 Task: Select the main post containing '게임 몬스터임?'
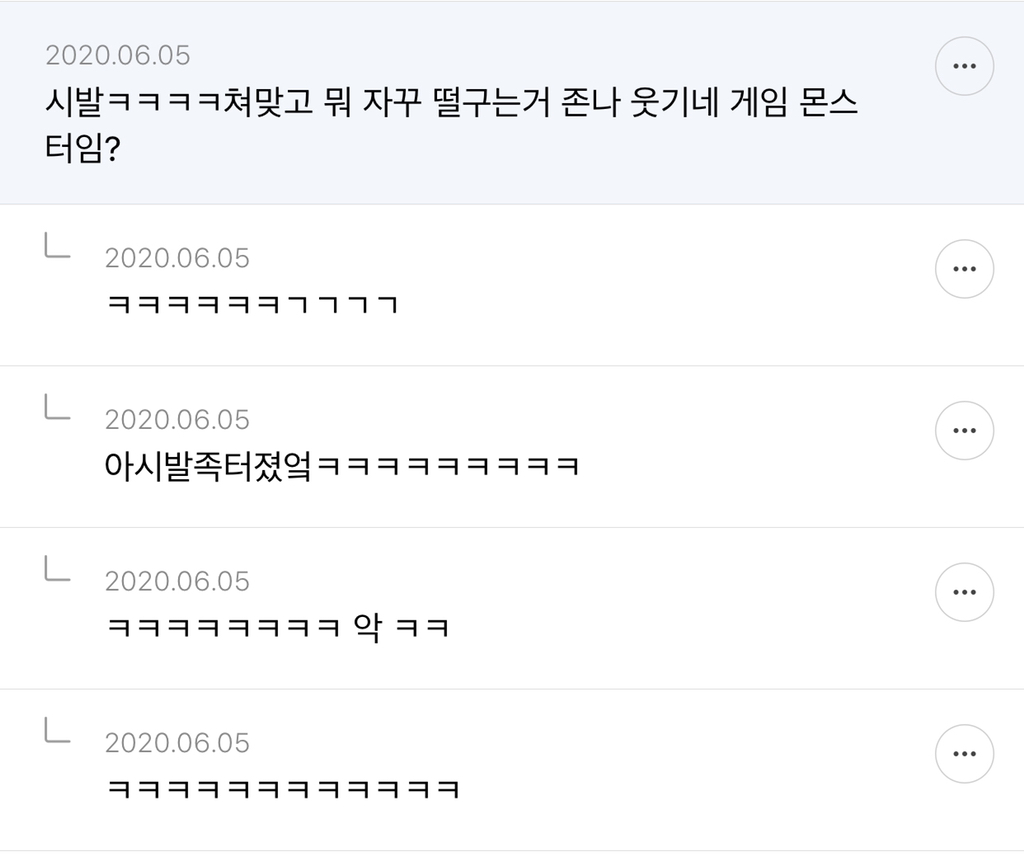[x=450, y=120]
